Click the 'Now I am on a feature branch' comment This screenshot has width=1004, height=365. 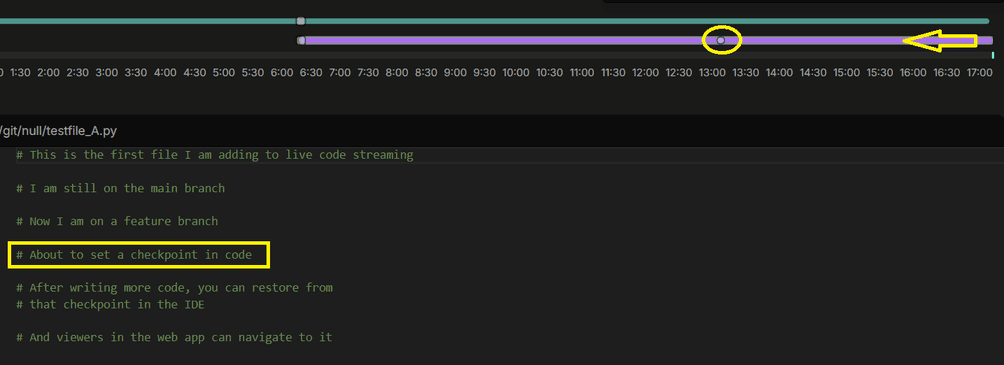(x=117, y=222)
